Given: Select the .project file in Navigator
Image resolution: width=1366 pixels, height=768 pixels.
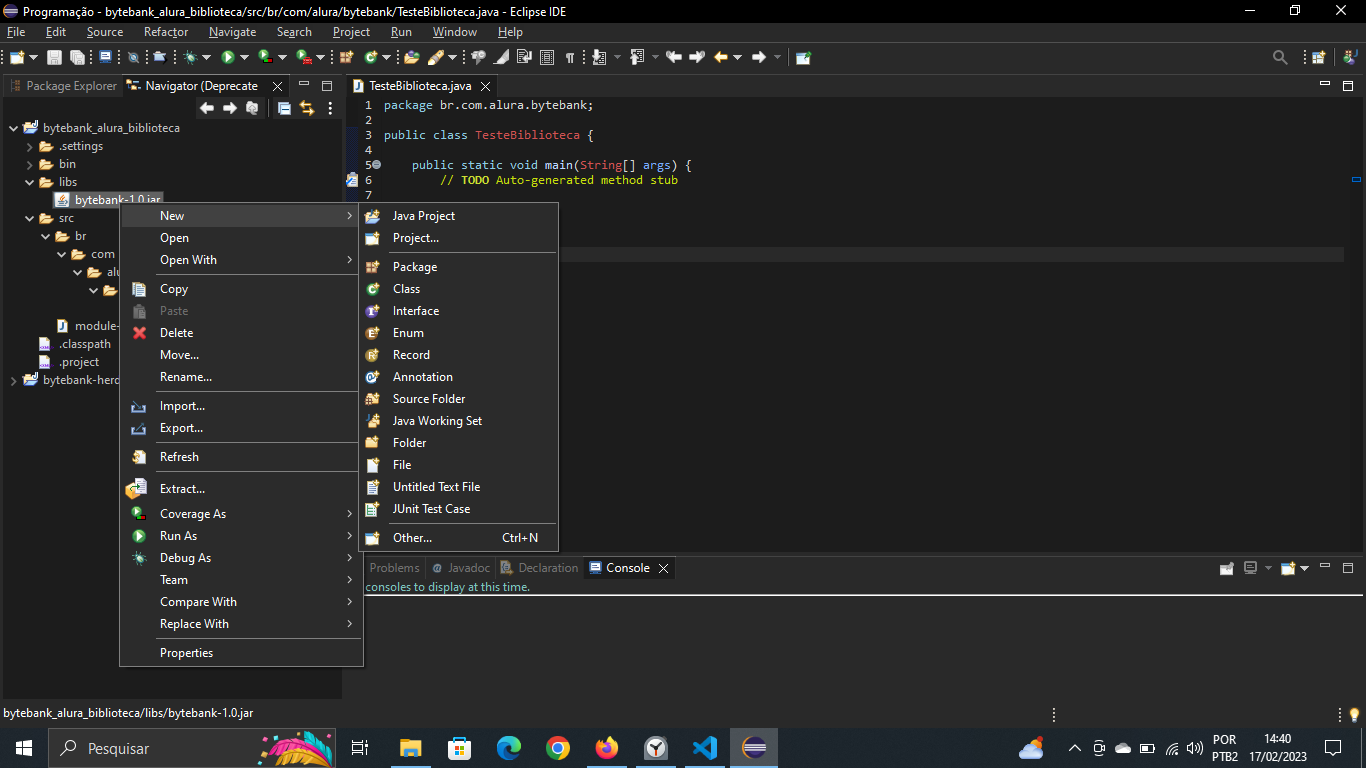Looking at the screenshot, I should [69, 362].
